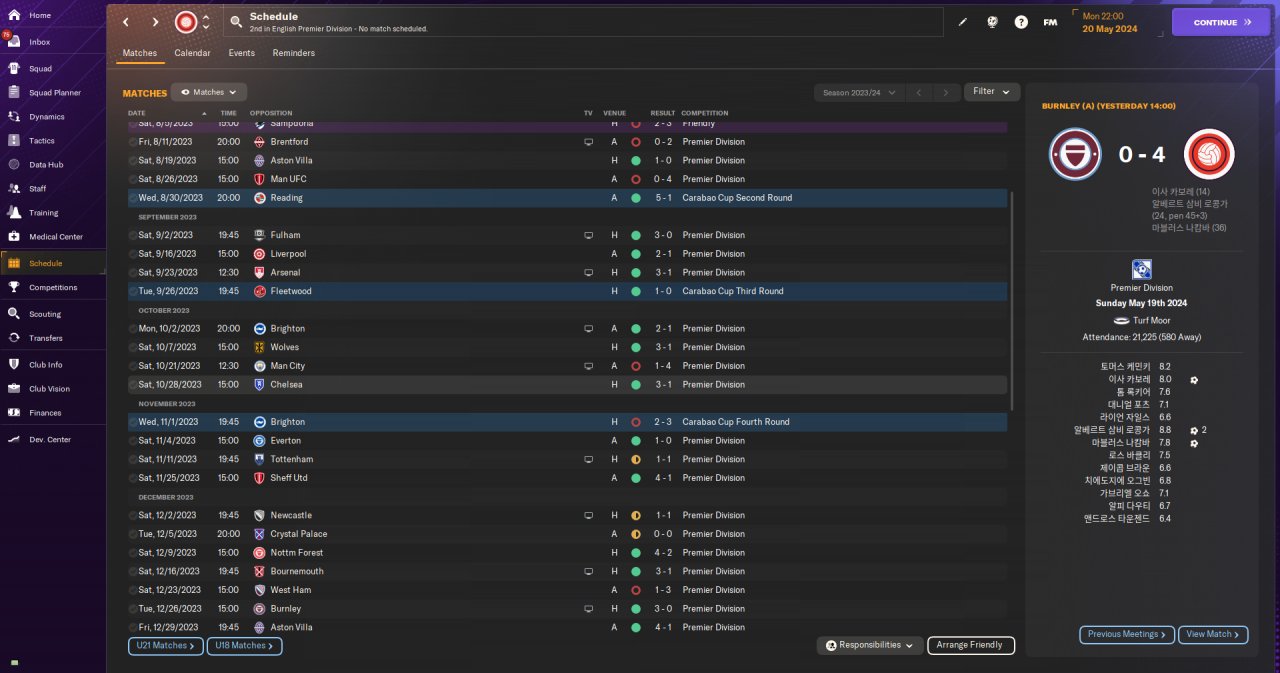Click the Continue button
Image resolution: width=1280 pixels, height=673 pixels.
(1221, 22)
